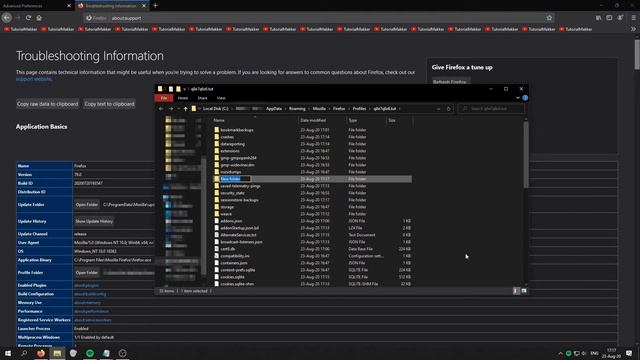This screenshot has width=640, height=360.
Task: Open the about:serviceworkers link
Action: click(x=93, y=320)
